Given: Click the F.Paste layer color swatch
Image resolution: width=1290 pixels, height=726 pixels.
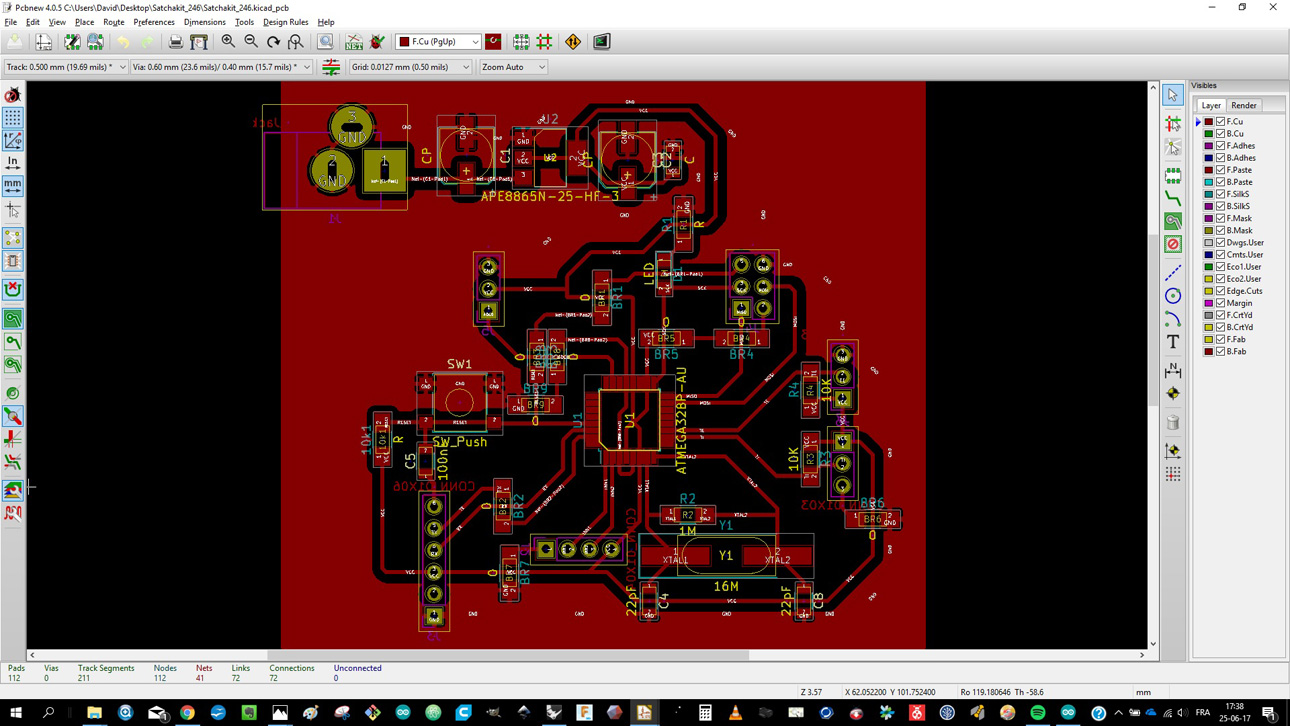Looking at the screenshot, I should (1208, 170).
